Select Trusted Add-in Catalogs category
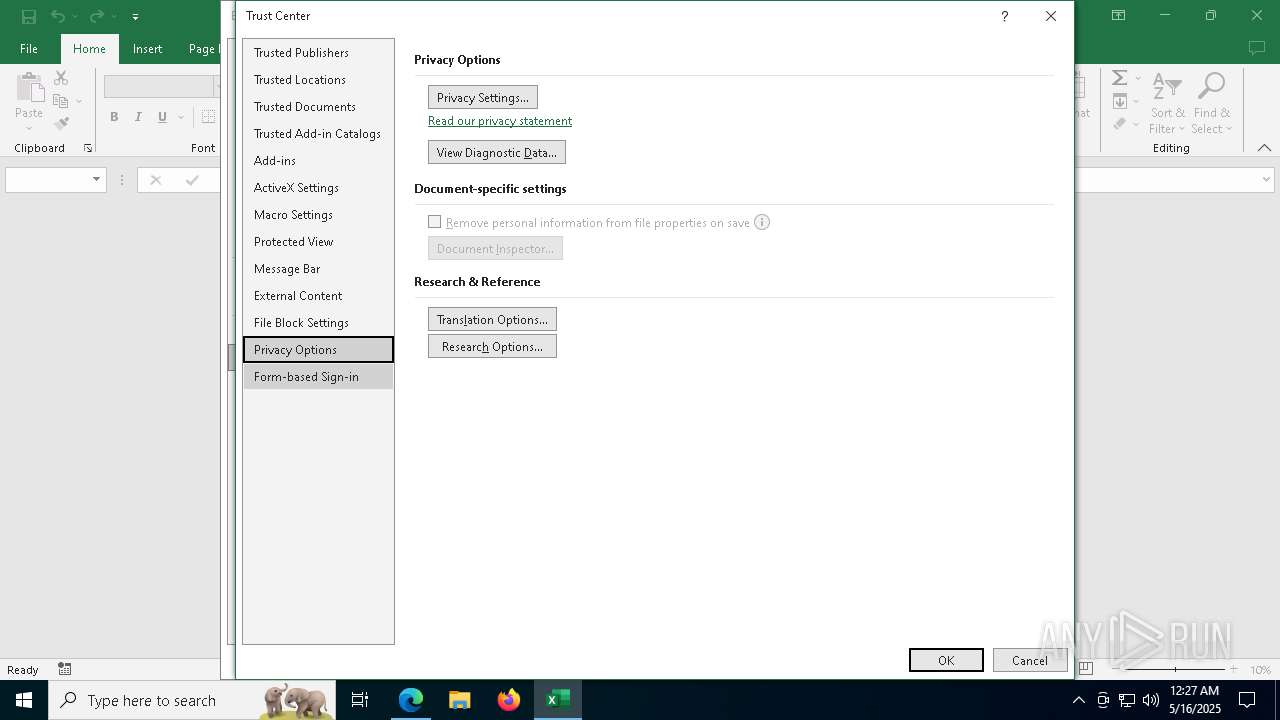 point(318,133)
